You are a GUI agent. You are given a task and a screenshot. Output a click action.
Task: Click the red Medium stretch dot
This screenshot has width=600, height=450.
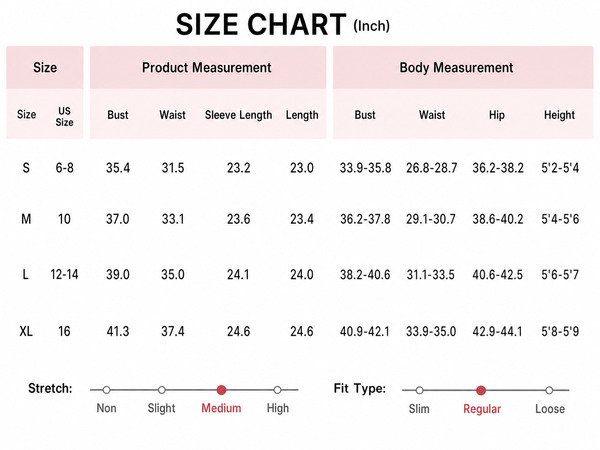pyautogui.click(x=221, y=390)
